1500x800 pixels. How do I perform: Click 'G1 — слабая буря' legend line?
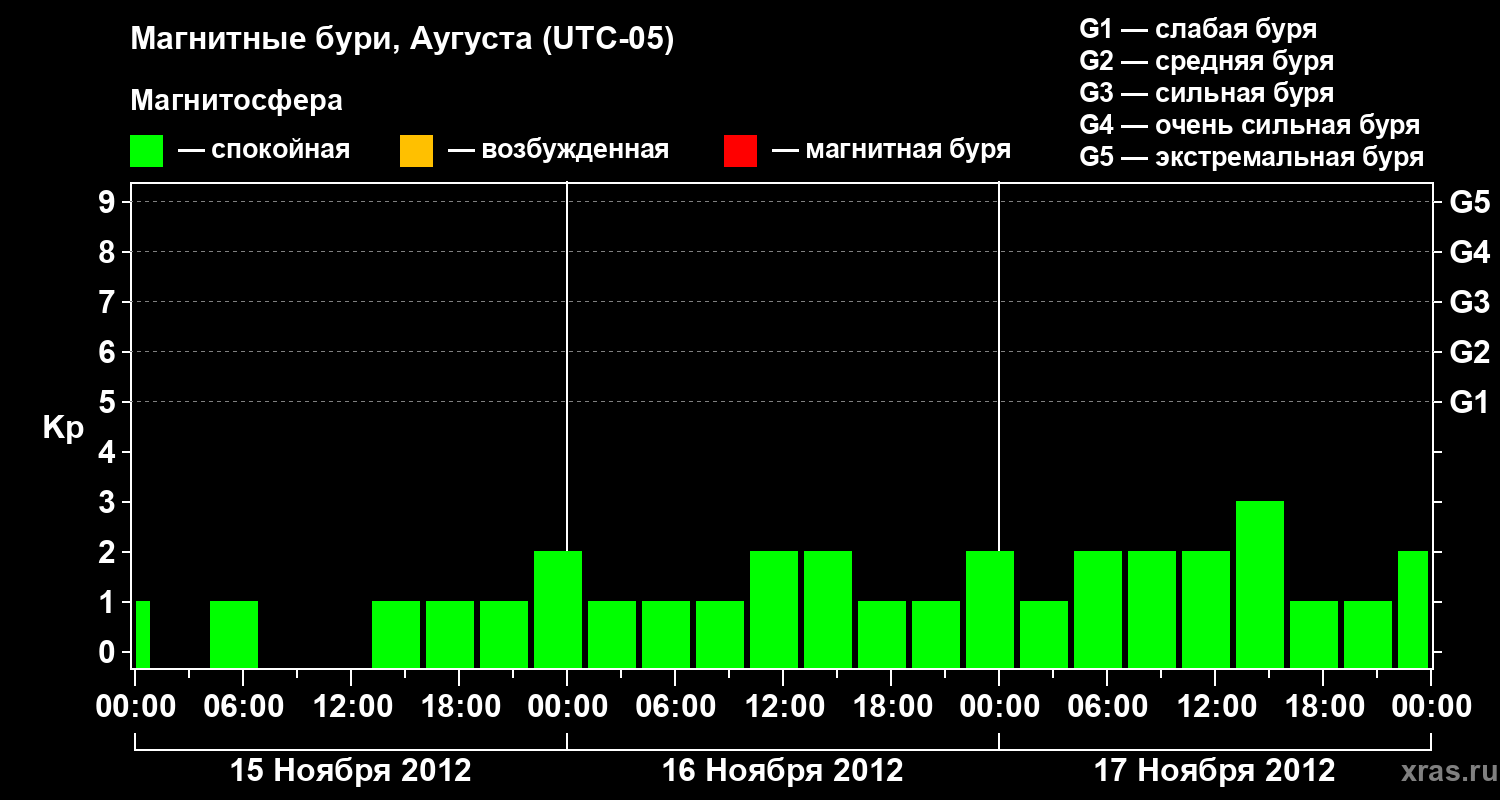pos(1198,29)
